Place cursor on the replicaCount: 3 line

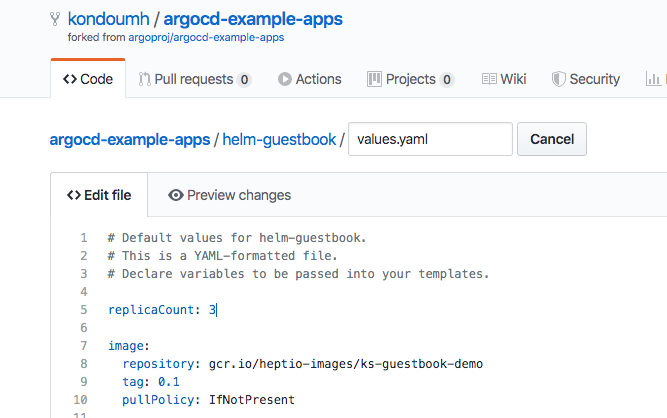point(162,310)
